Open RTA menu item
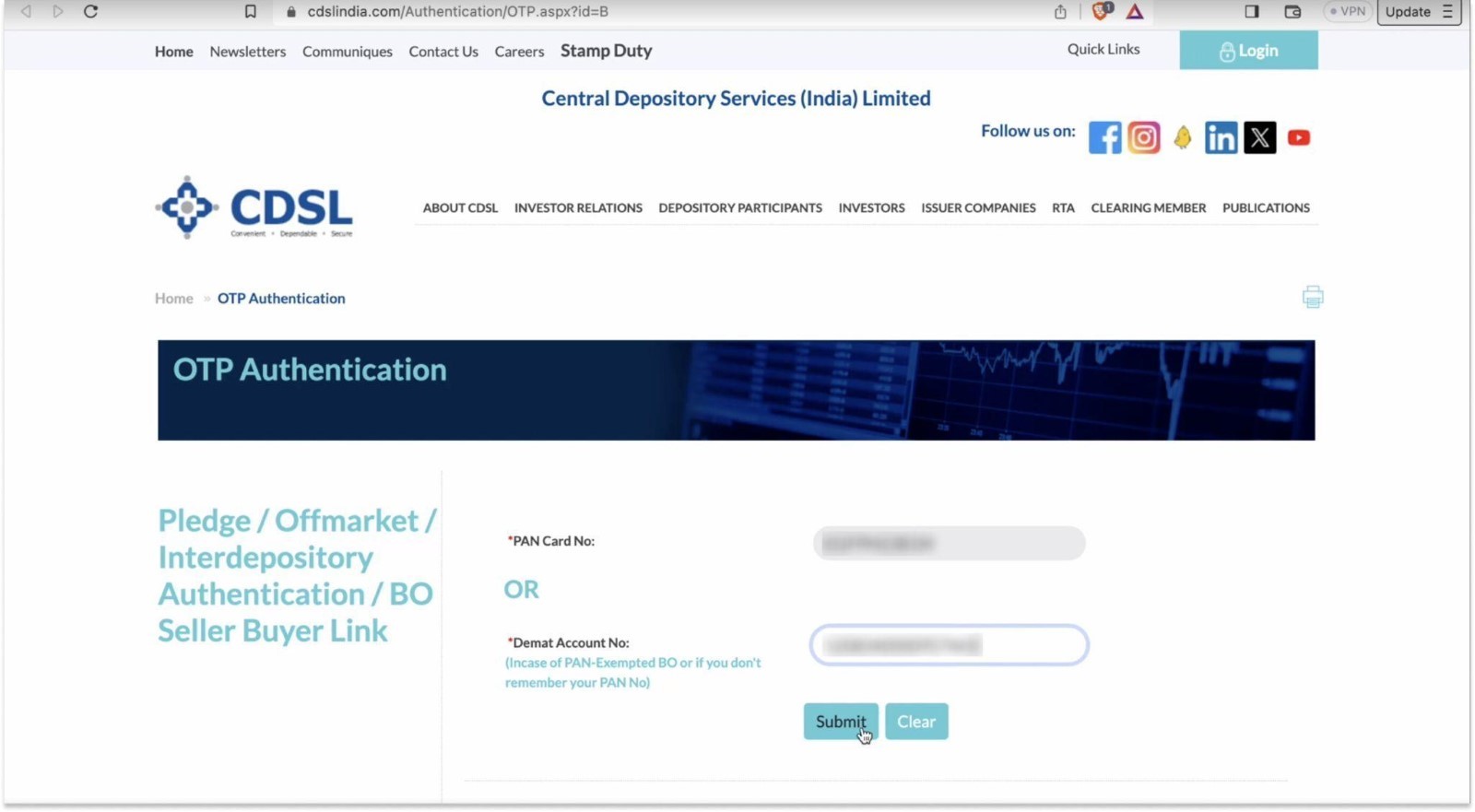Screen dimensions: 1475x812 pos(1063,208)
